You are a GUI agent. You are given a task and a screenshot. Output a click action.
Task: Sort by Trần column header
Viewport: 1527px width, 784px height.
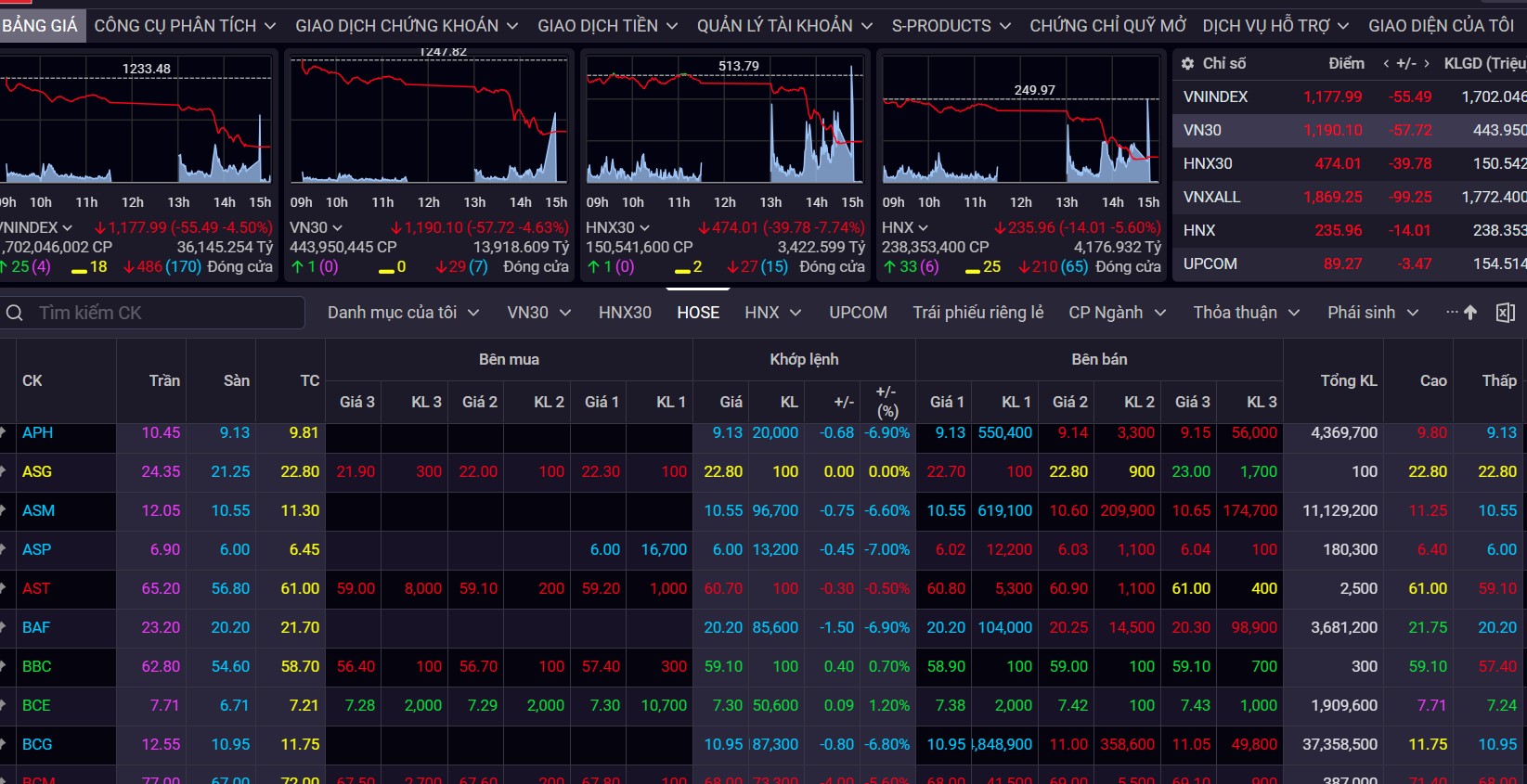pos(164,380)
